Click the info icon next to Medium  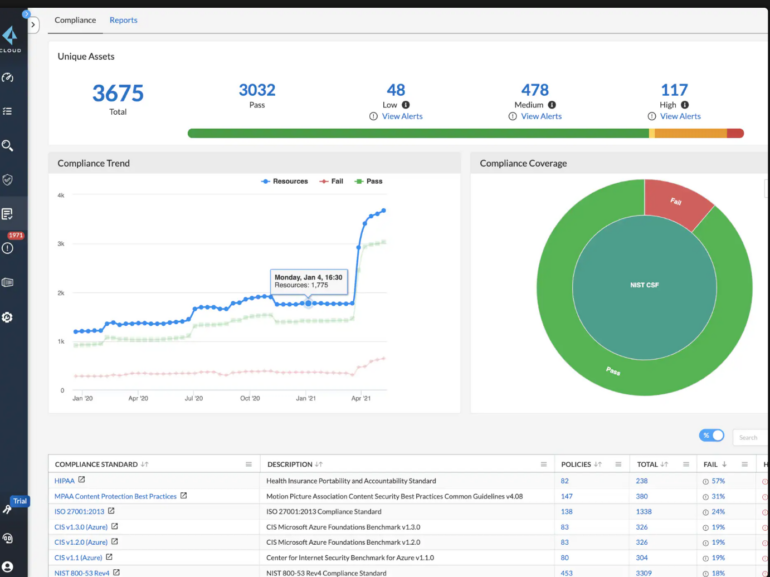[552, 104]
